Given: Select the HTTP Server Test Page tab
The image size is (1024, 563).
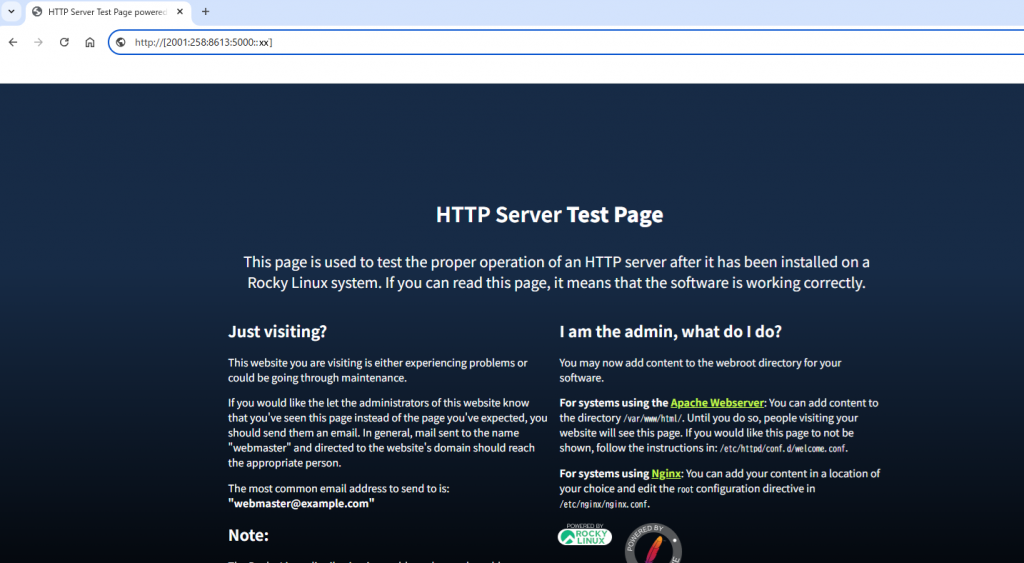Looking at the screenshot, I should tap(108, 12).
